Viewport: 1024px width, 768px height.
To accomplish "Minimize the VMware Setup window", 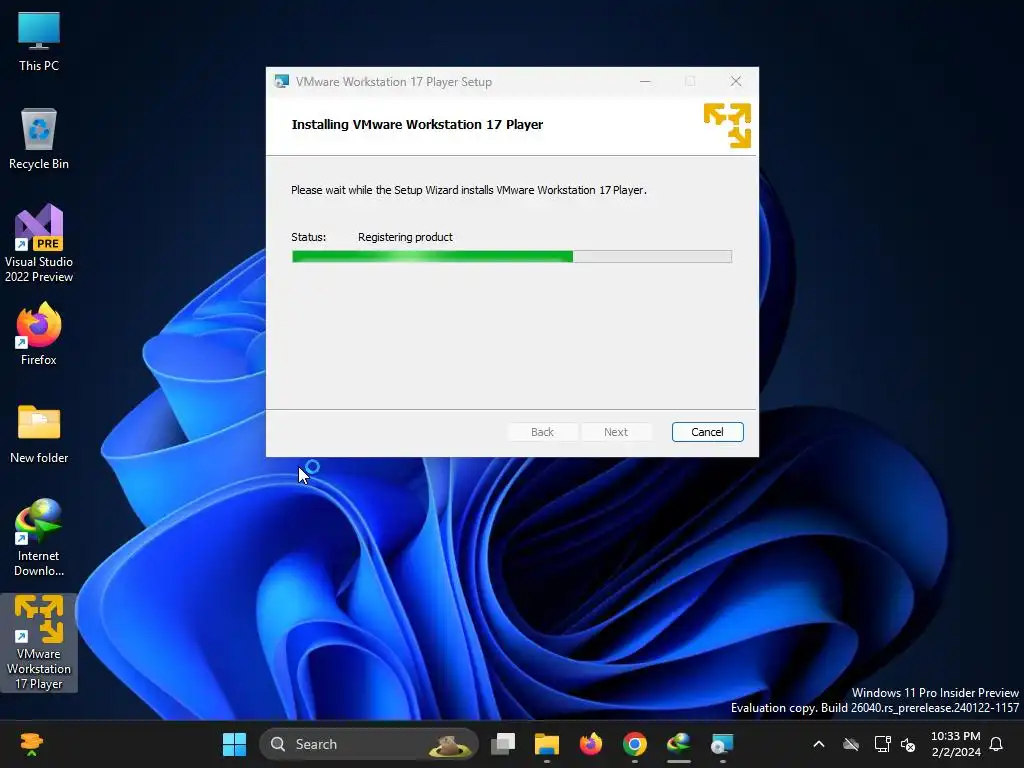I will pyautogui.click(x=645, y=82).
